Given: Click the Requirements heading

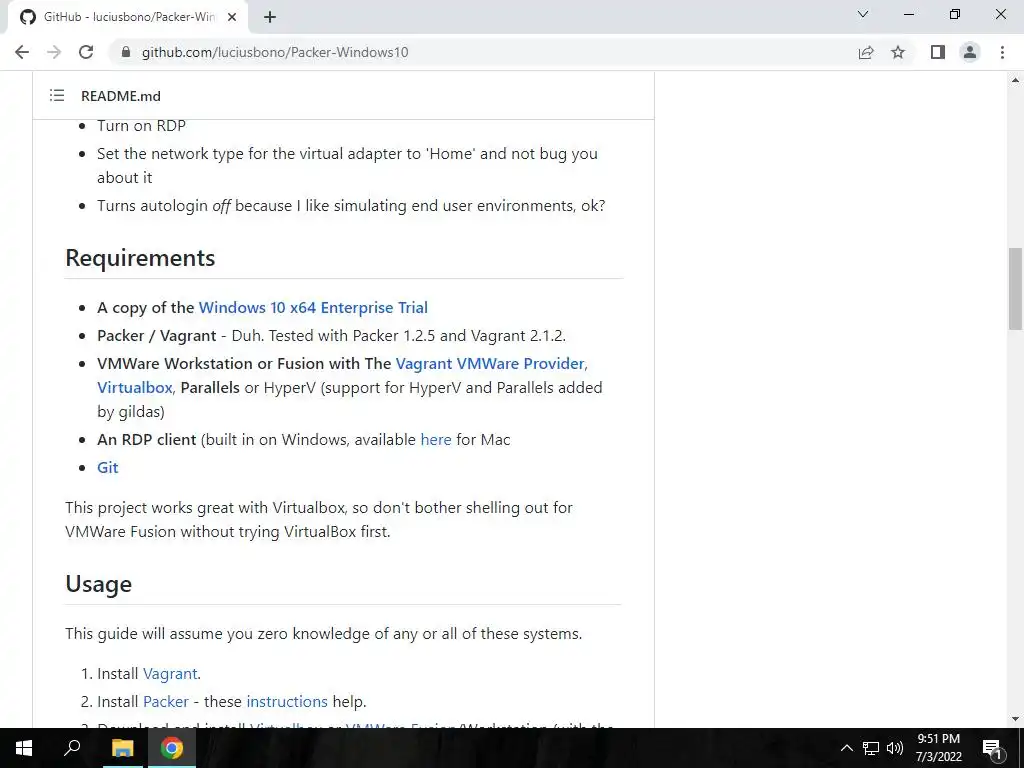Looking at the screenshot, I should click(x=140, y=258).
